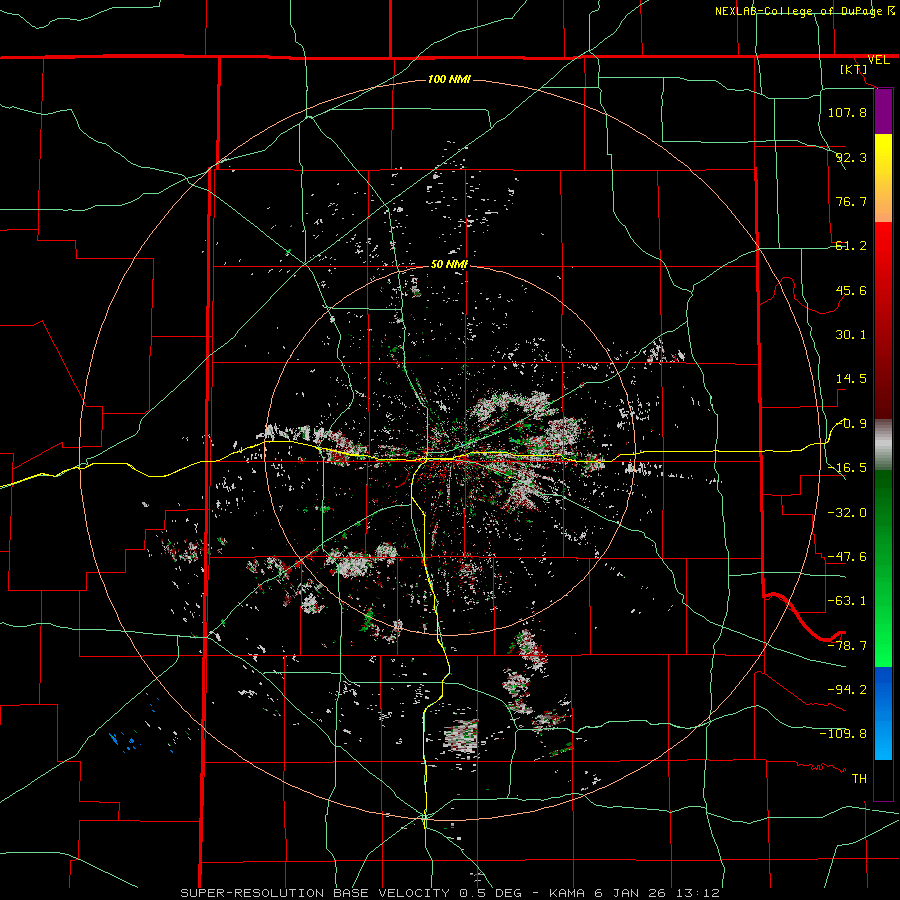The image size is (900, 900).
Task: Click the 45.6 legend value
Action: click(x=851, y=290)
